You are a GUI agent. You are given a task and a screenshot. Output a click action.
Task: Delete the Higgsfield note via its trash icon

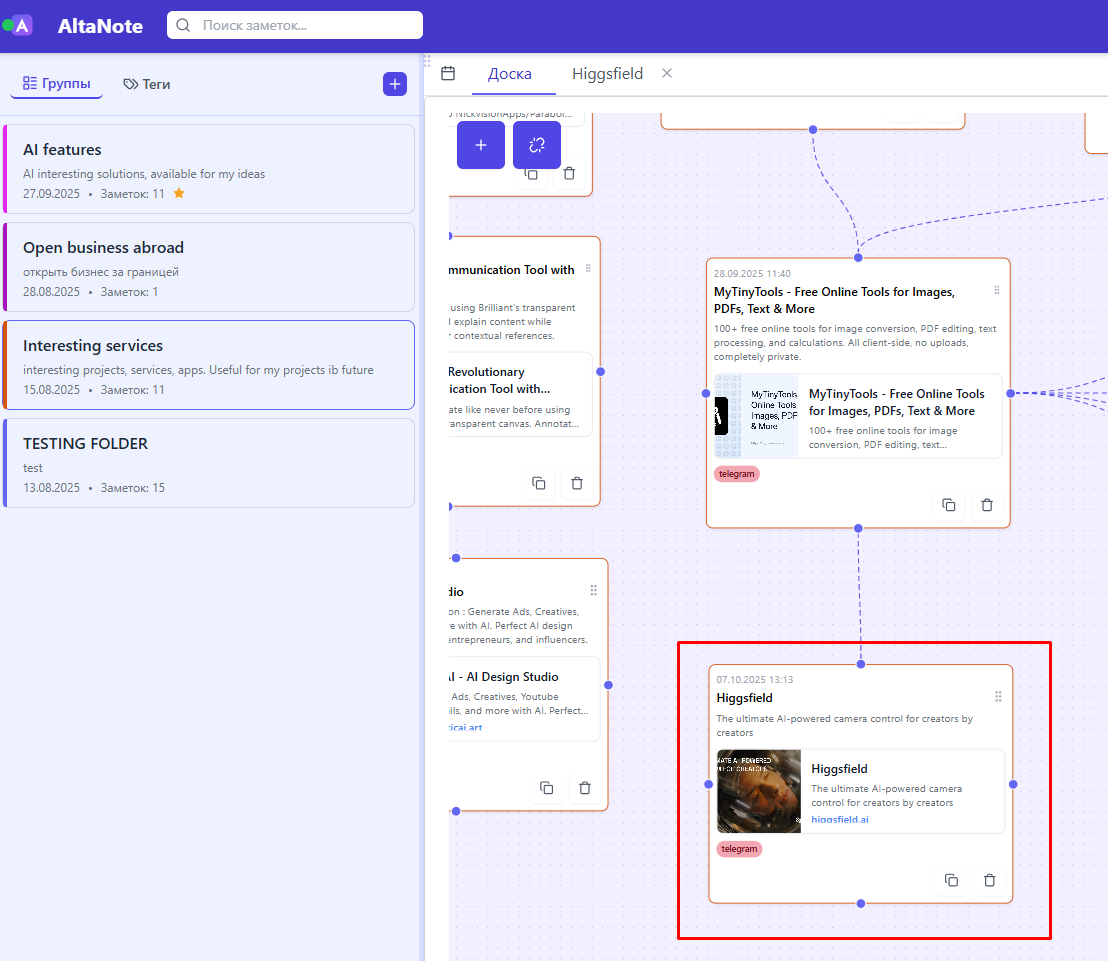click(990, 880)
